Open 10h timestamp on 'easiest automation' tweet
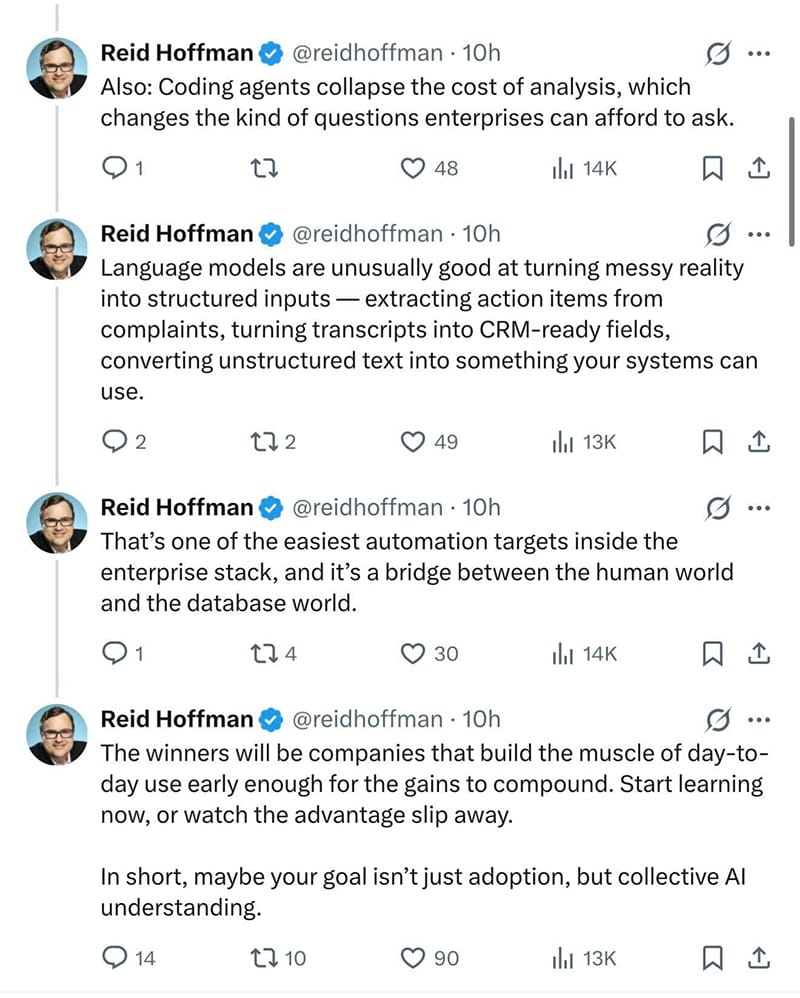 pos(482,507)
